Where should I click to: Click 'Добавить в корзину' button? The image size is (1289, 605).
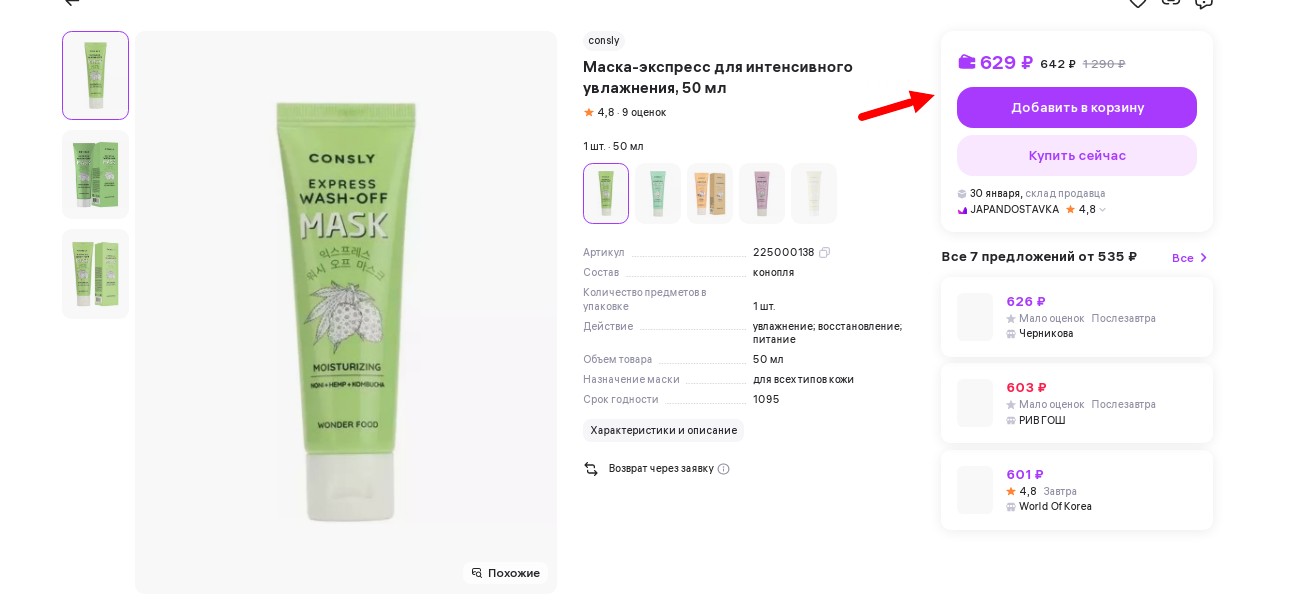point(1076,107)
